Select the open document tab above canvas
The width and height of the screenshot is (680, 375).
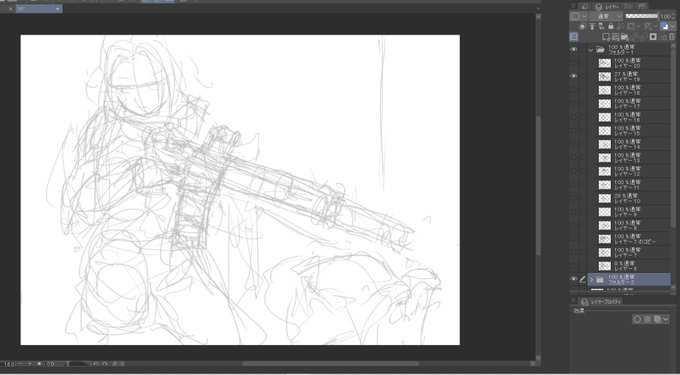click(39, 8)
